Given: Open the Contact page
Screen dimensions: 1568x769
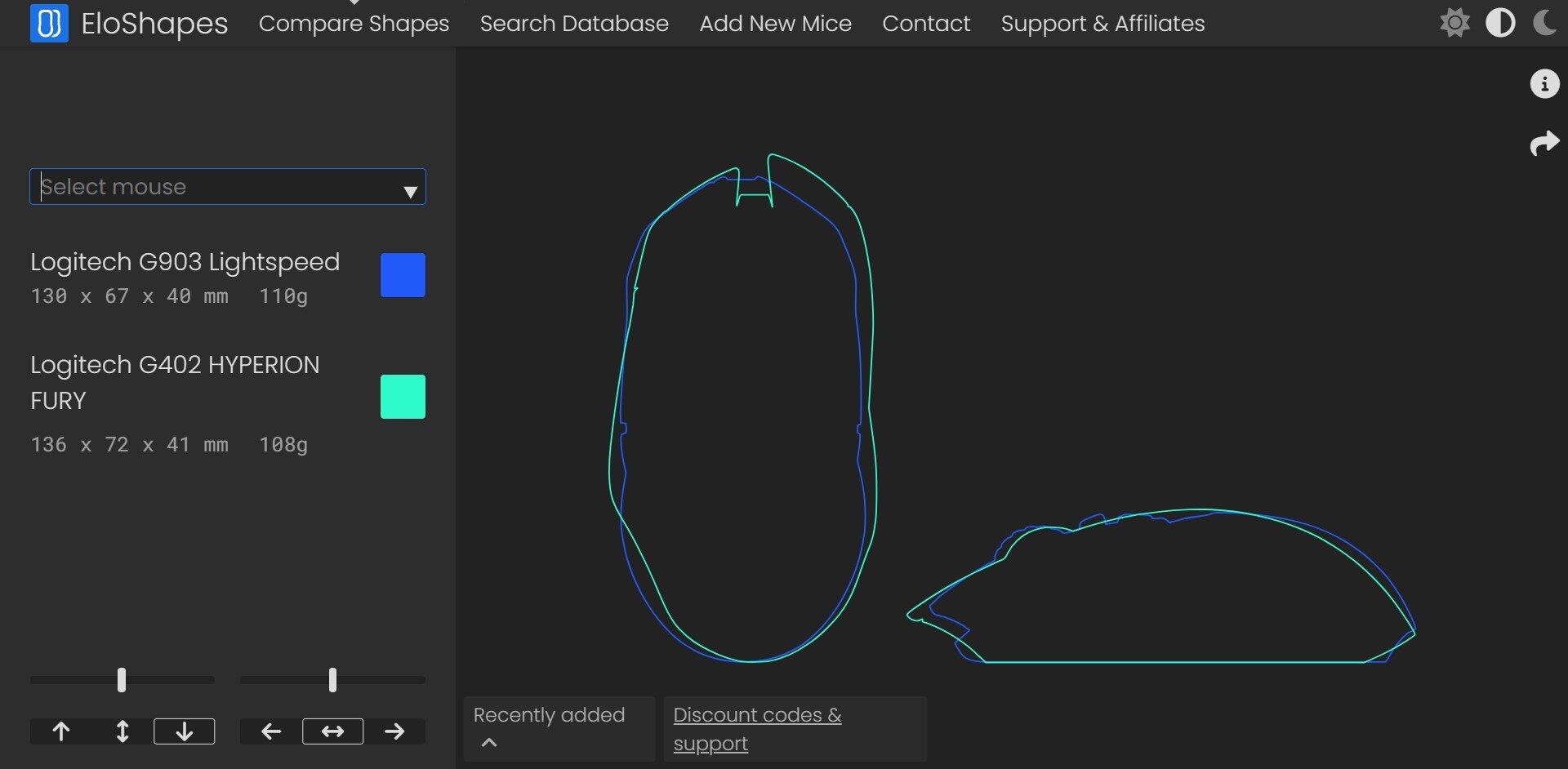Looking at the screenshot, I should 926,24.
